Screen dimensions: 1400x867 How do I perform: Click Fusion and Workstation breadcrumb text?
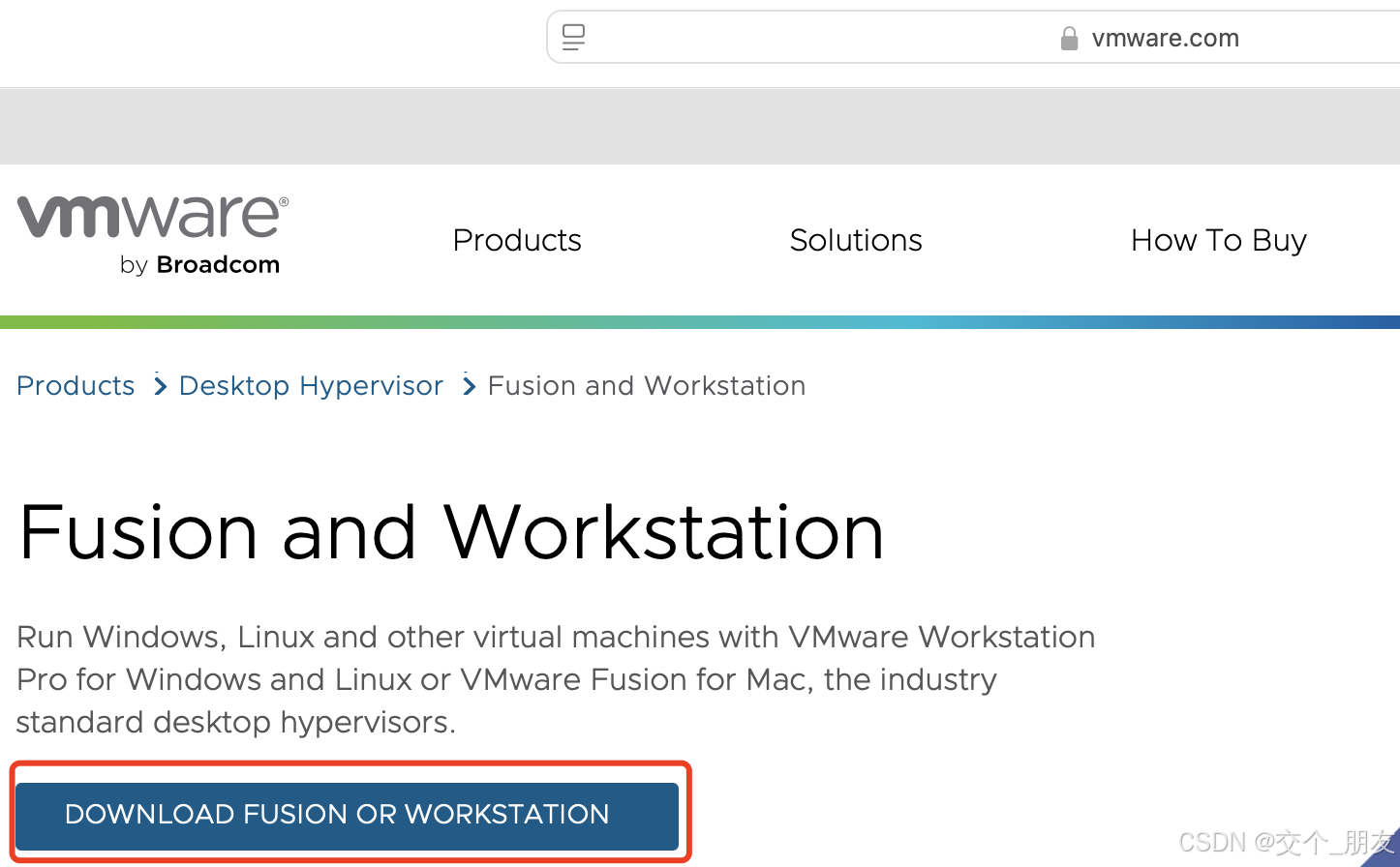coord(647,385)
